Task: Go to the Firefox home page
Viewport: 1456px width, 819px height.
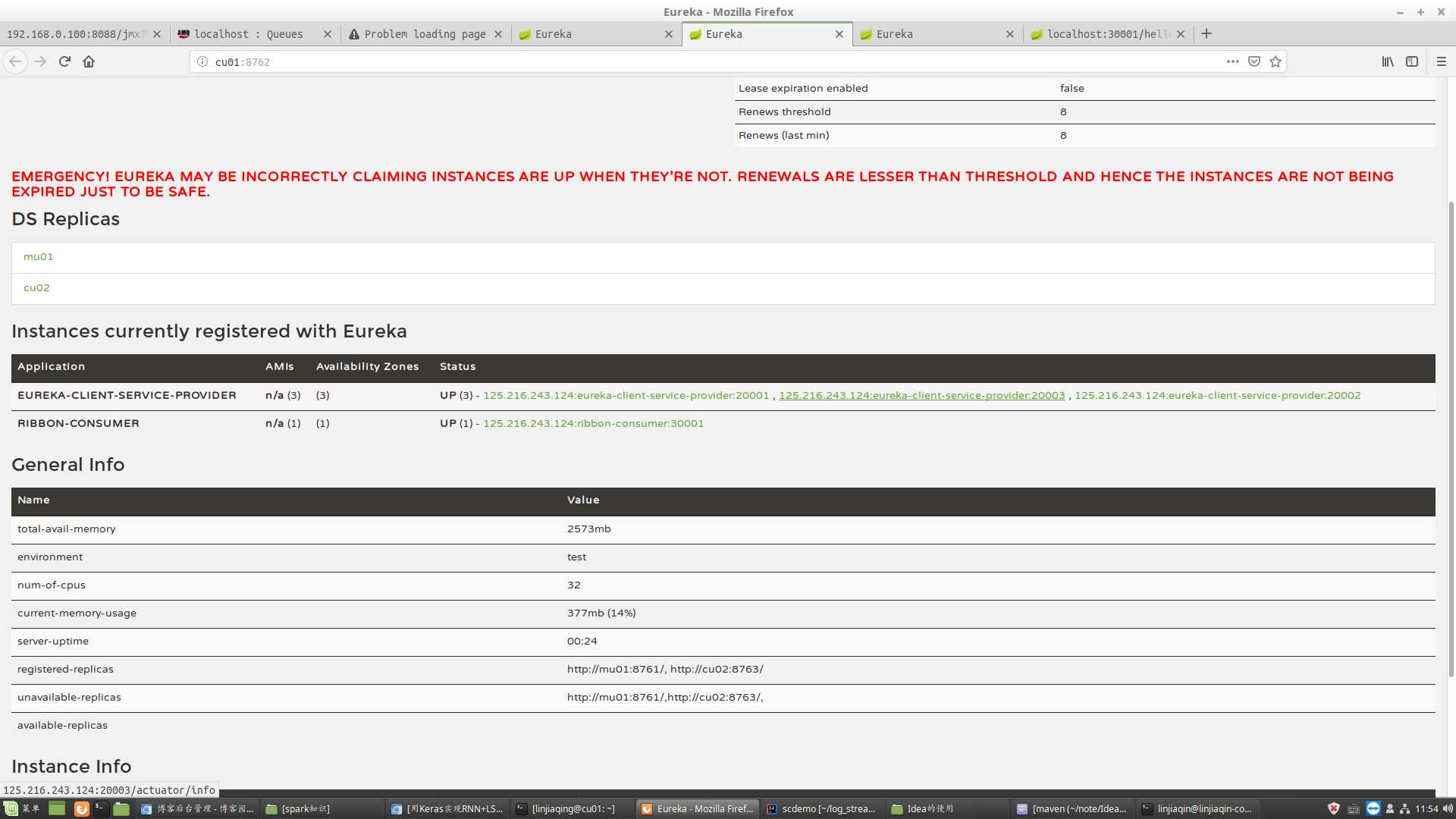Action: click(x=89, y=61)
